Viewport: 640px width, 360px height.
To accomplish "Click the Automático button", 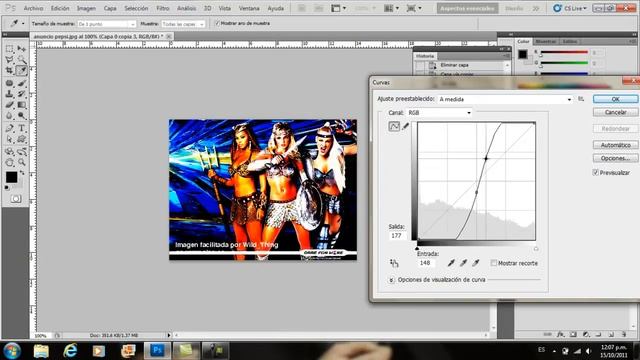I will tap(616, 145).
